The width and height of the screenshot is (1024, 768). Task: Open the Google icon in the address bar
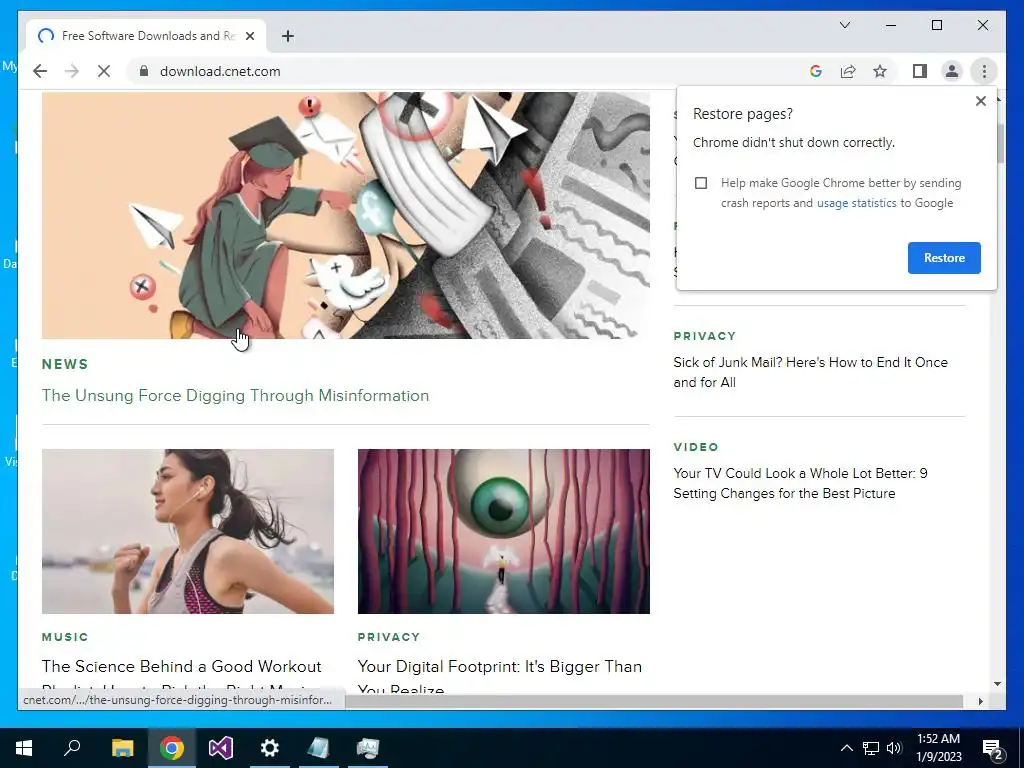[816, 71]
